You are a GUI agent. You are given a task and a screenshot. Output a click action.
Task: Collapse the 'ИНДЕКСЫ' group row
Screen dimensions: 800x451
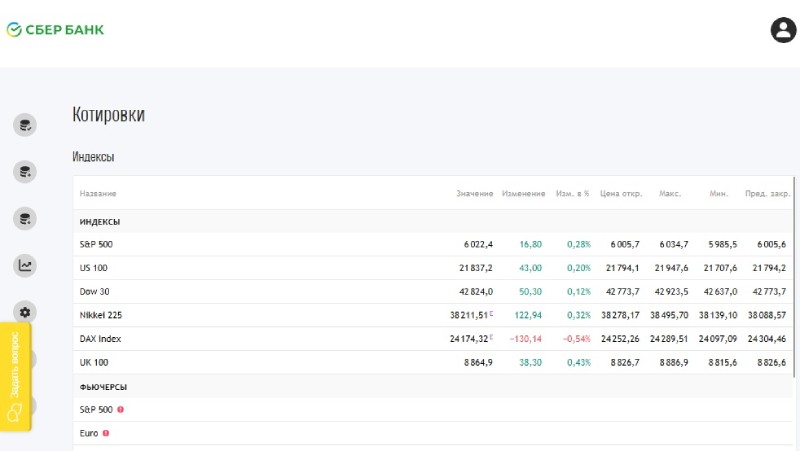tap(433, 222)
